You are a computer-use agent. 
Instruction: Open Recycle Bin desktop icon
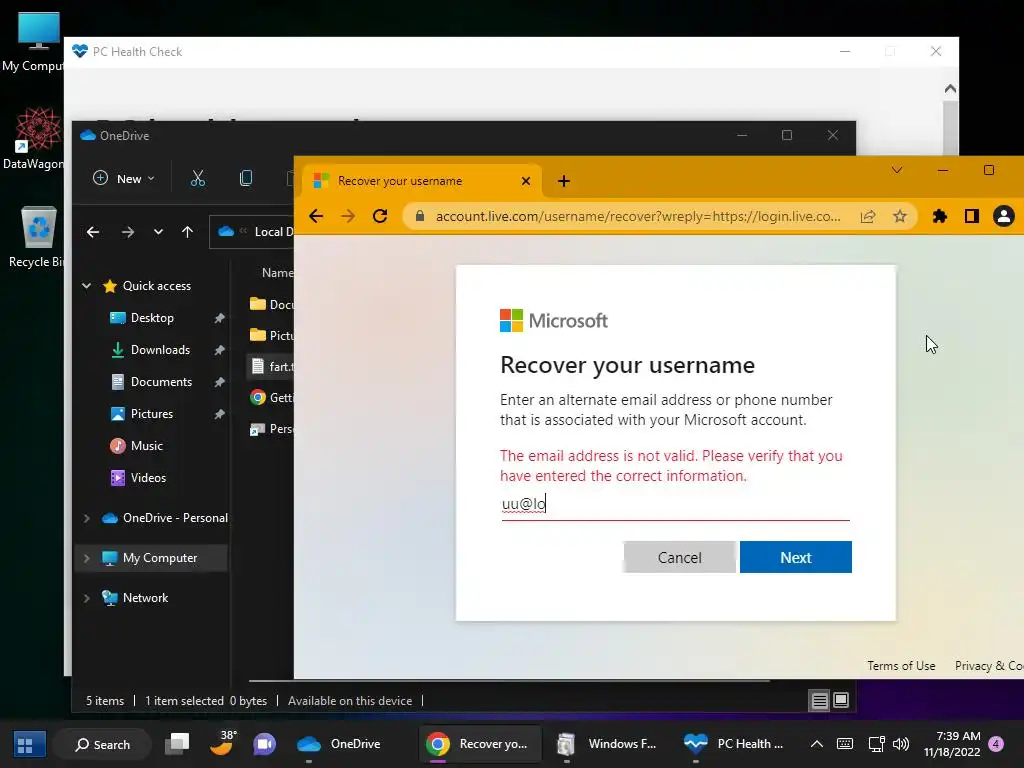(x=36, y=237)
